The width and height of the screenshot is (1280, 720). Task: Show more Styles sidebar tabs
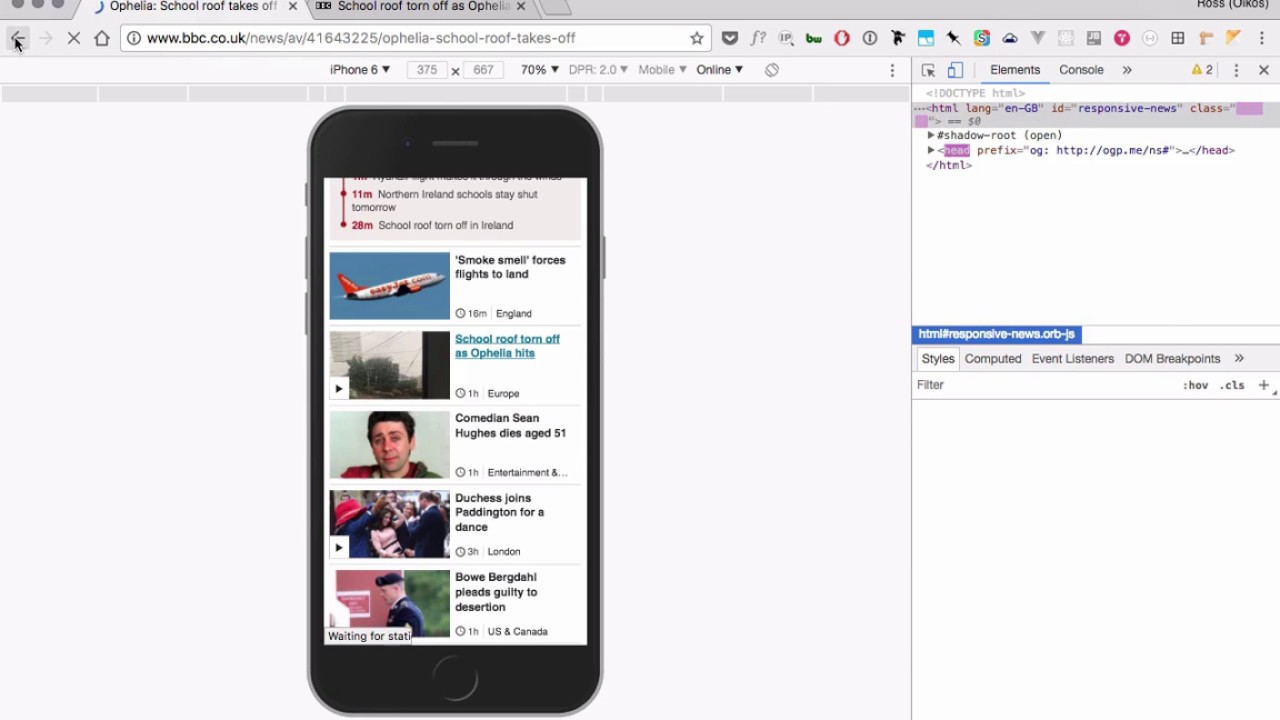(x=1239, y=359)
